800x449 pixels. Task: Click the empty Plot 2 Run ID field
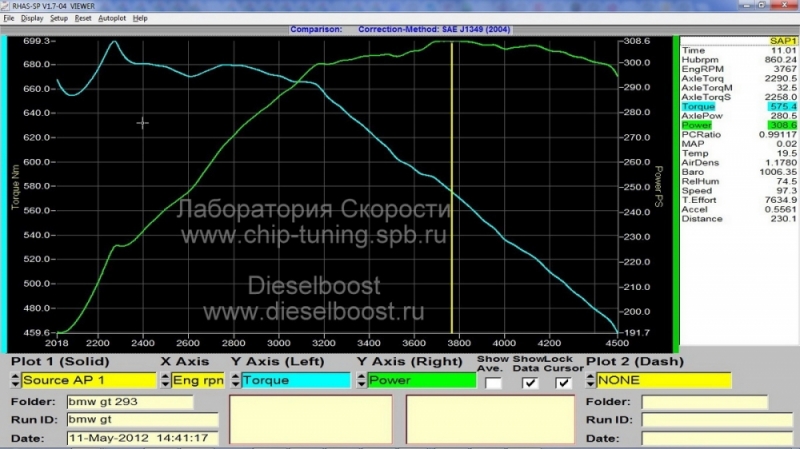tap(717, 420)
